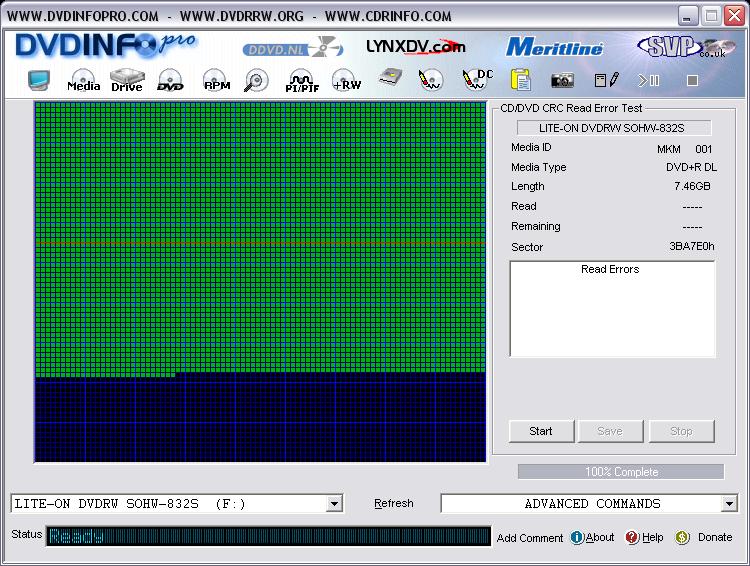Click the Ready status display
Screen dimensions: 750x566
pyautogui.click(x=268, y=536)
